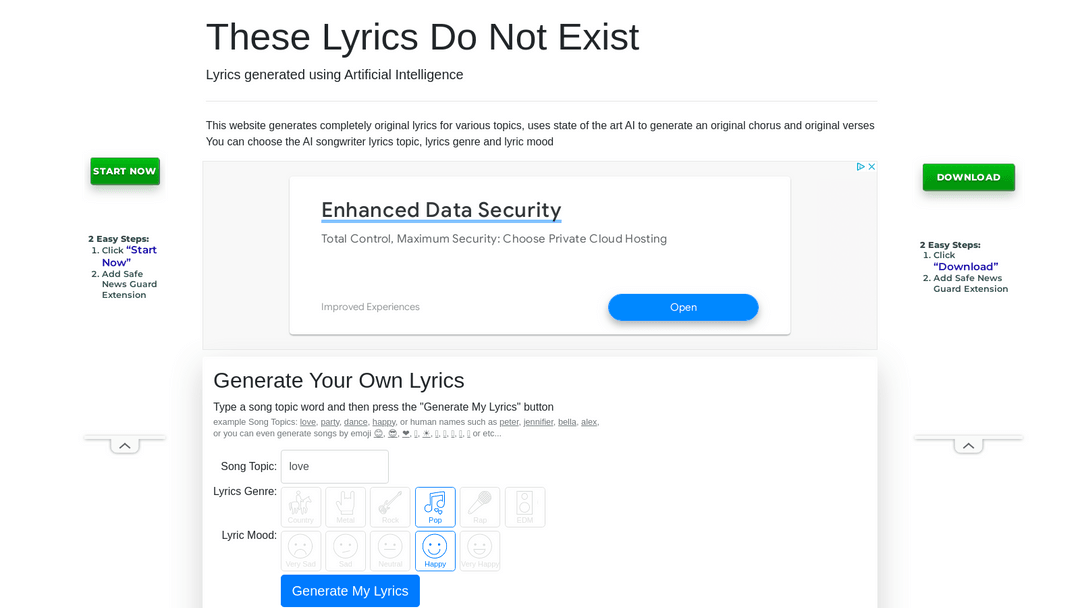Click the green START NOW button
Screen dimensions: 1080x608
pos(125,171)
